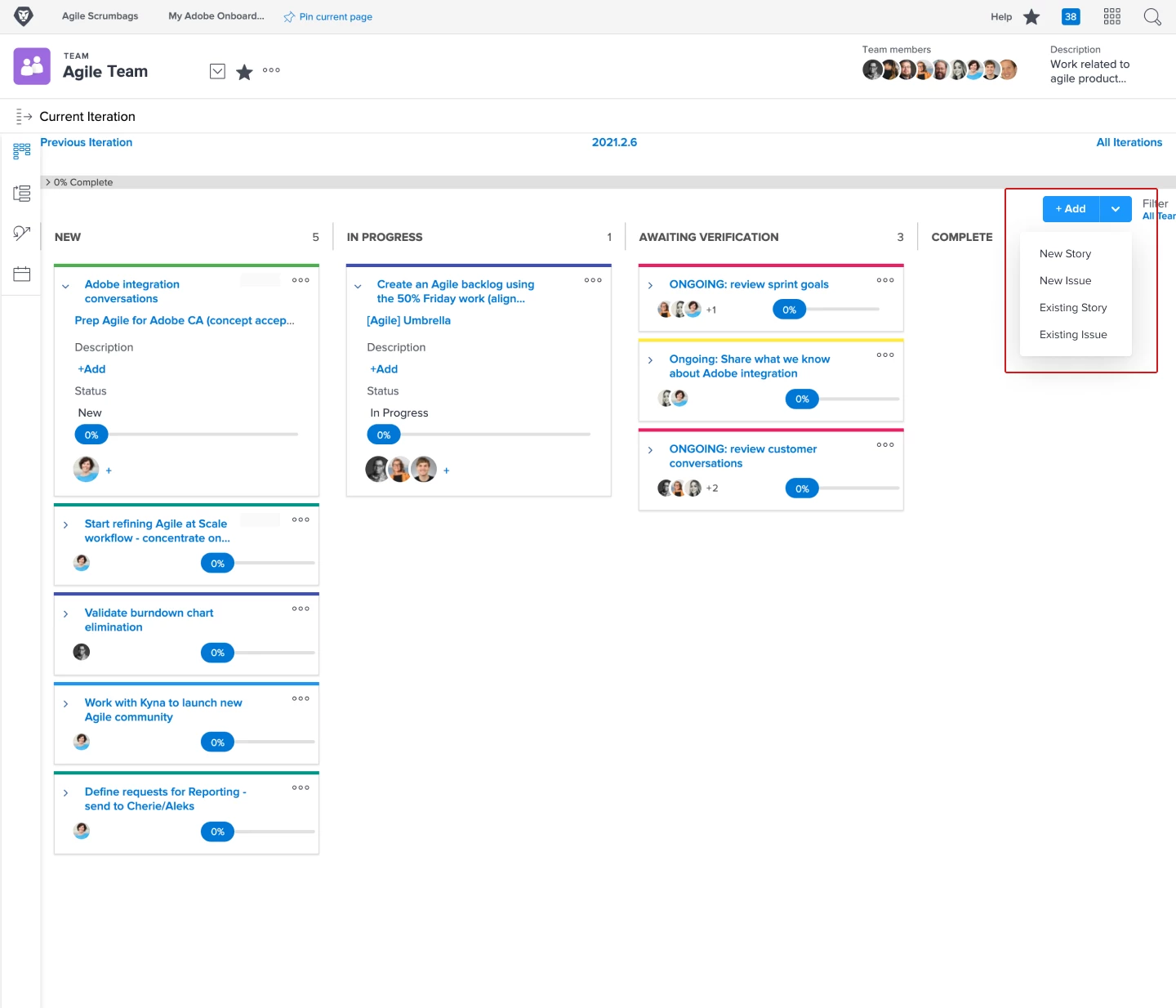The width and height of the screenshot is (1176, 1008).
Task: Favorite the Agile Team with star icon
Action: coord(244,72)
